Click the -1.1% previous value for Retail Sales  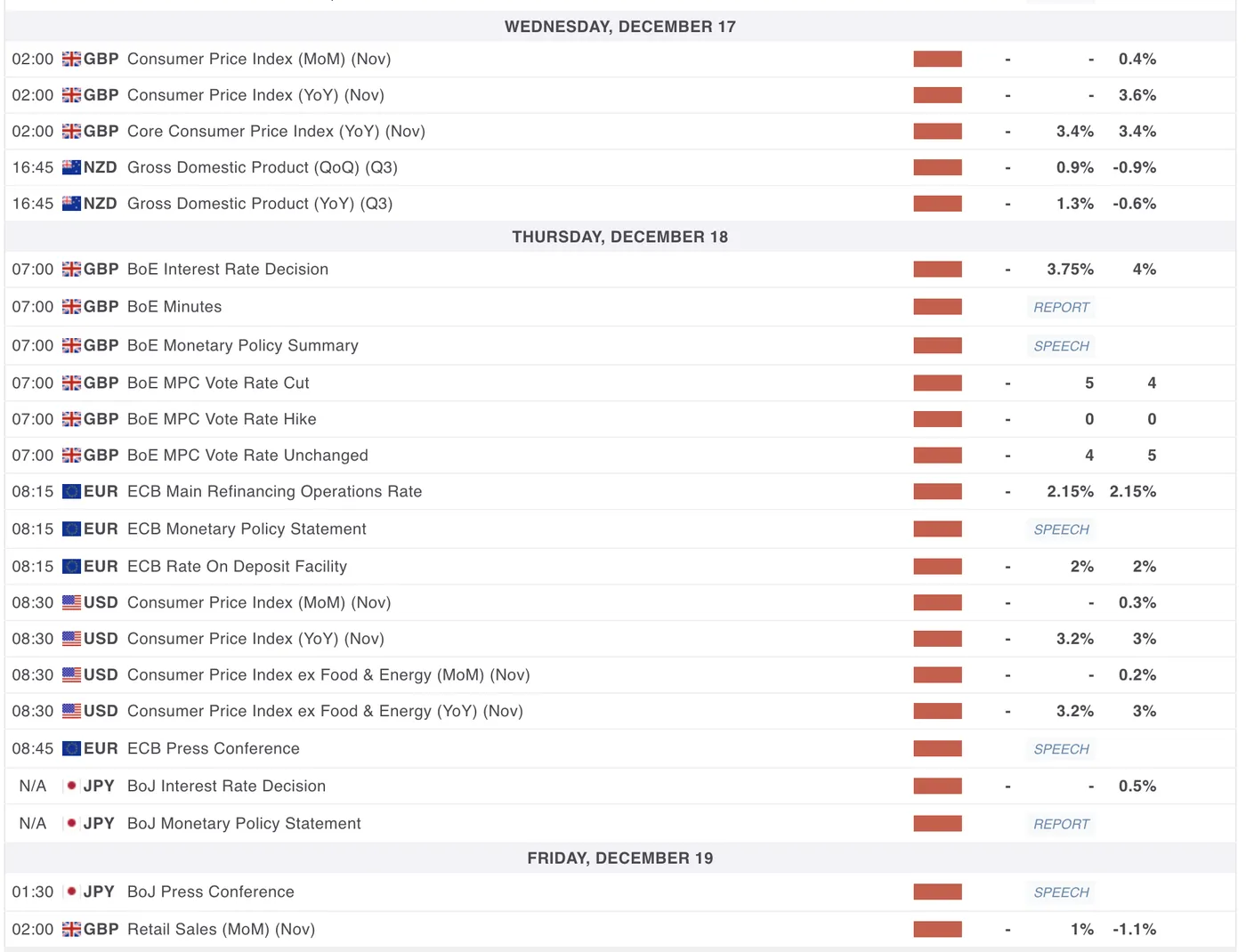coord(1134,930)
